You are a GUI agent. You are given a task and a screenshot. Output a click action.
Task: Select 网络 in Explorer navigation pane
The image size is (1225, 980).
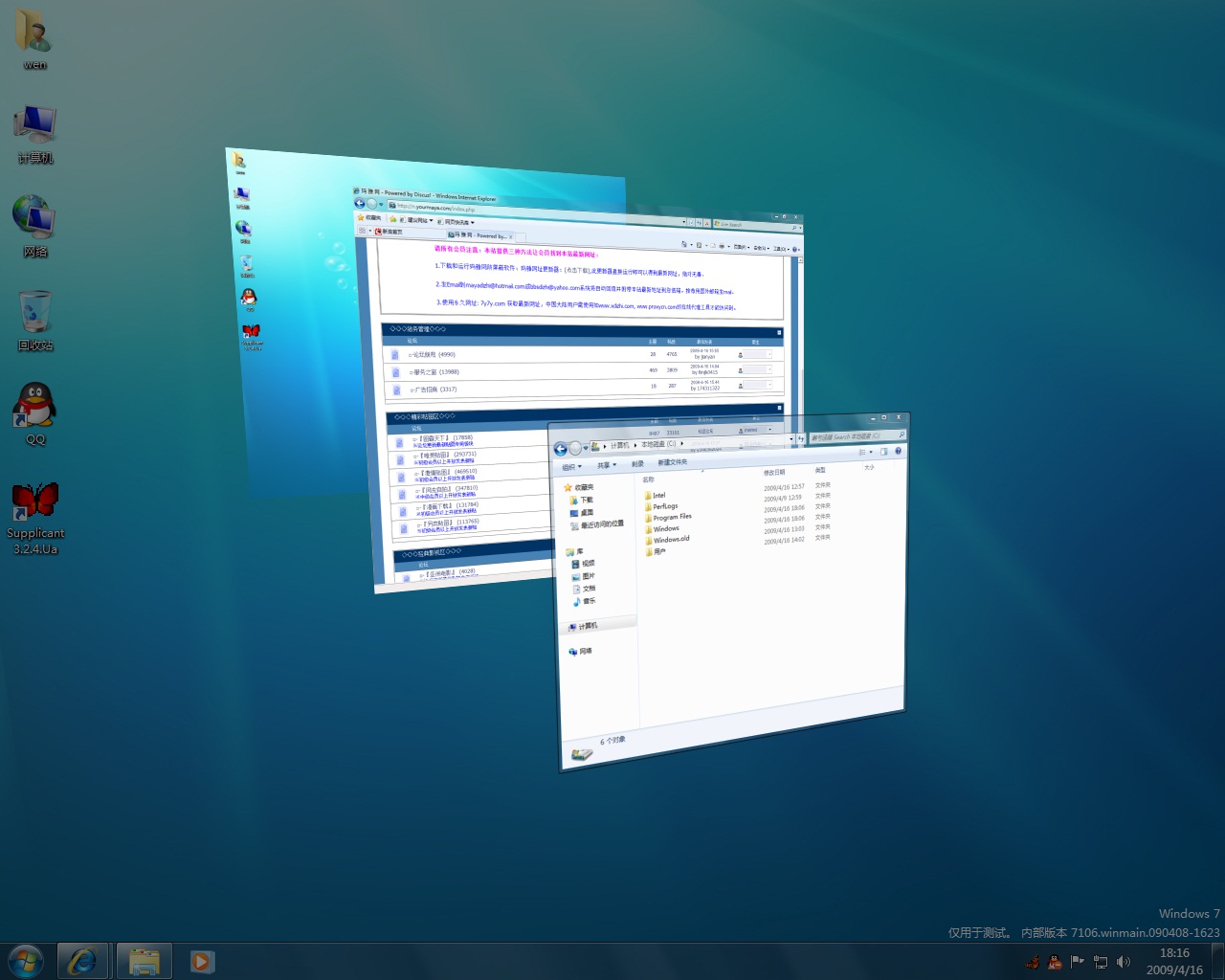tap(581, 652)
